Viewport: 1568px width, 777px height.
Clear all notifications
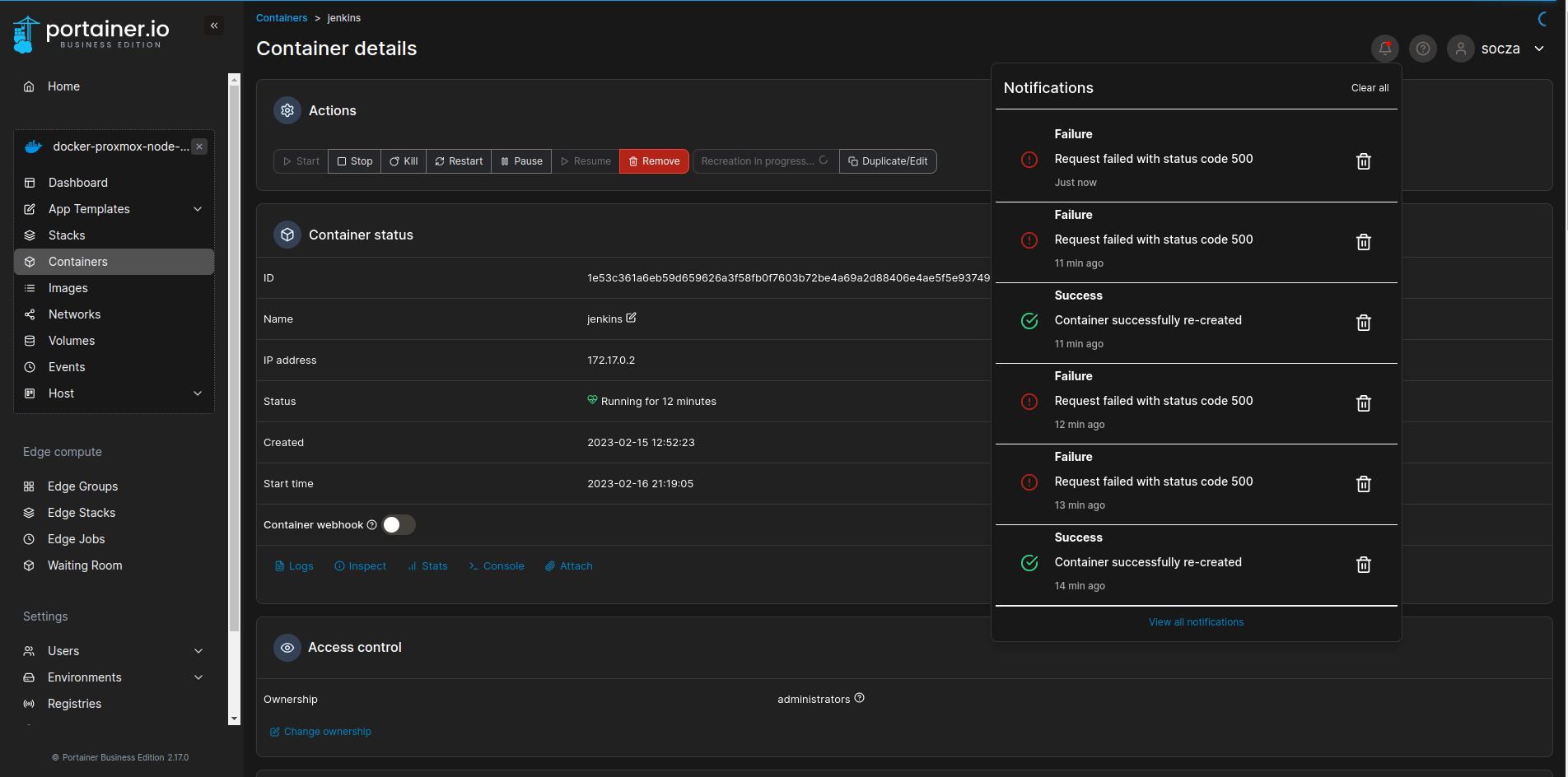pos(1370,87)
